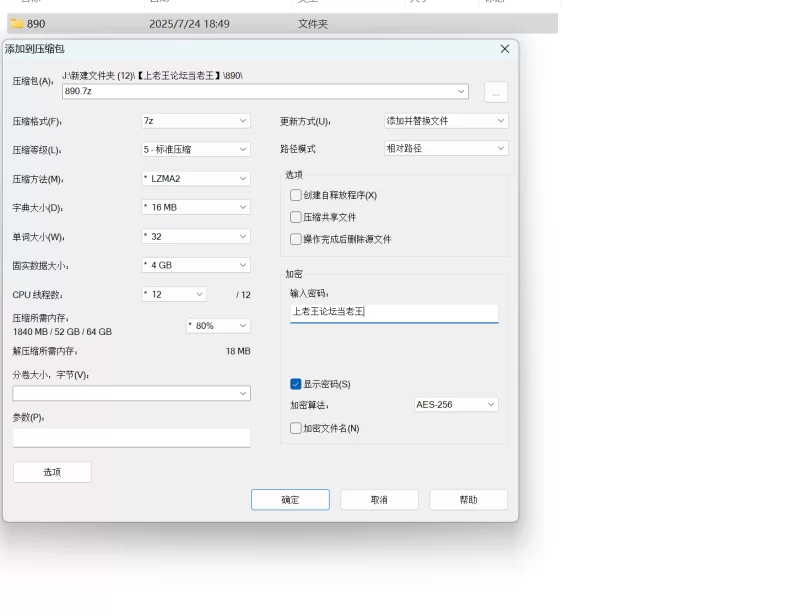Uncheck the 显示密码 checkbox
This screenshot has height=616, width=800.
pos(295,384)
